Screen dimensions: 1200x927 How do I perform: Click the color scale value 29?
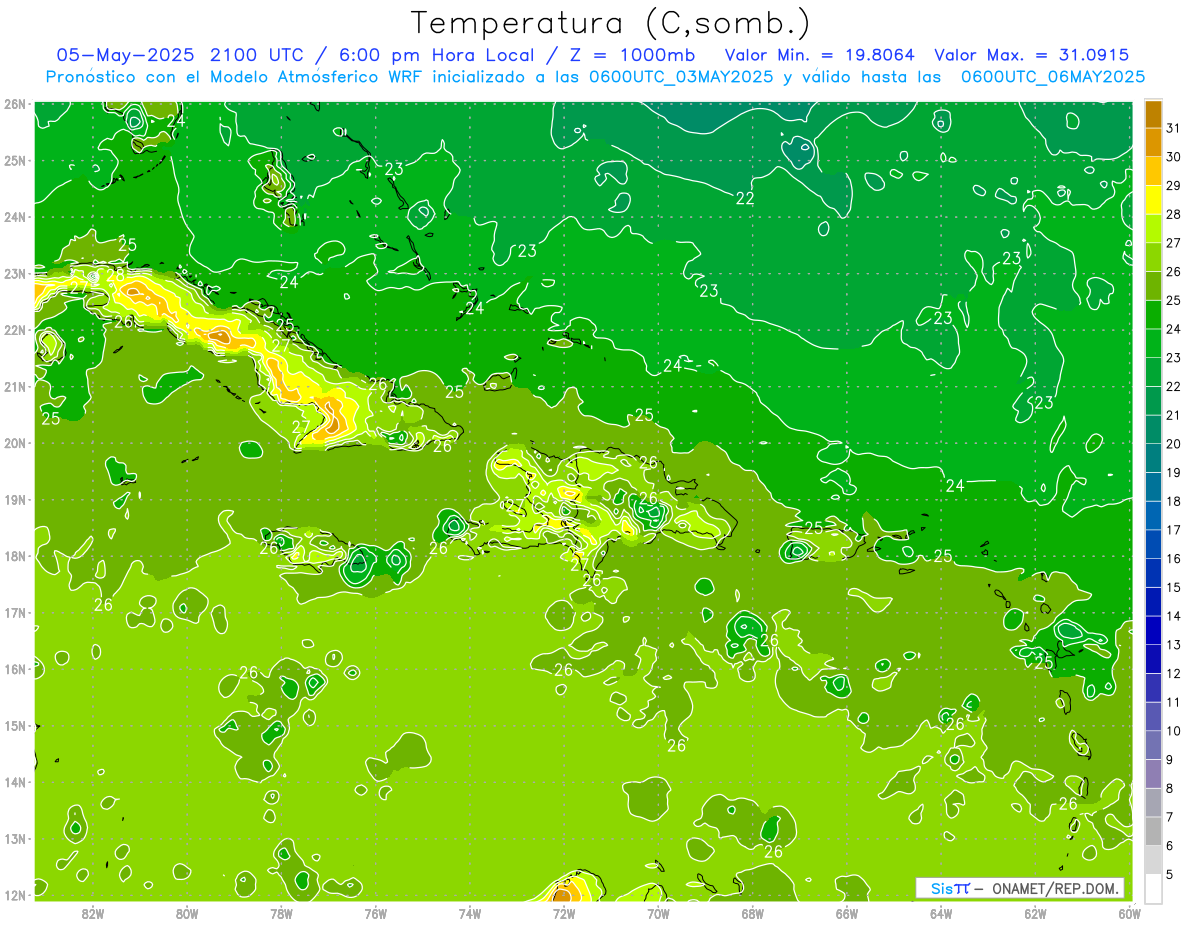[x=1173, y=186]
